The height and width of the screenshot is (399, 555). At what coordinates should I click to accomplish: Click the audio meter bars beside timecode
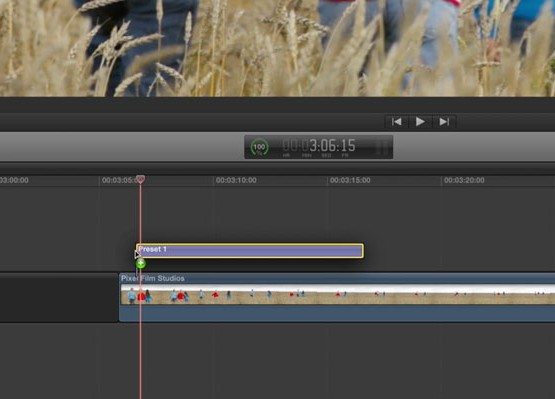382,147
